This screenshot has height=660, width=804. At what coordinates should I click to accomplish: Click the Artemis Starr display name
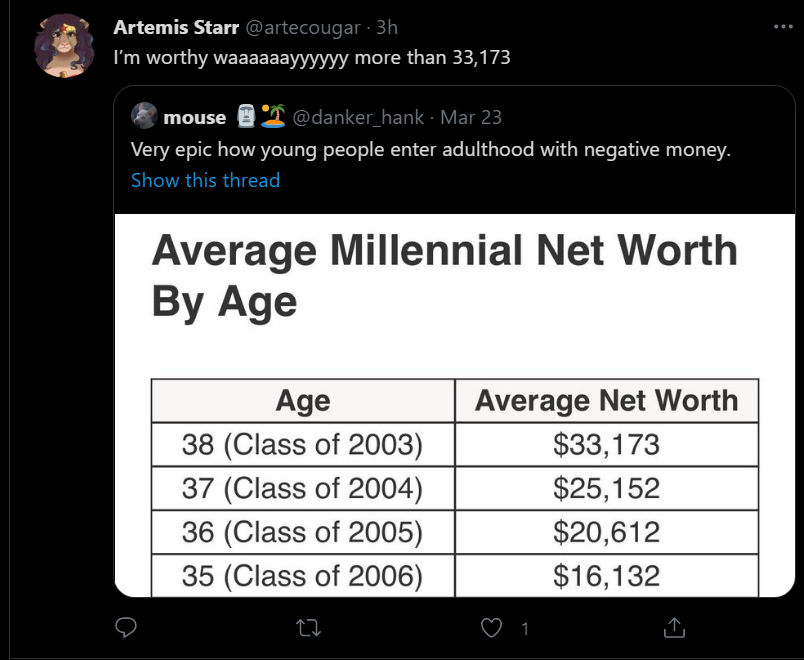(176, 27)
